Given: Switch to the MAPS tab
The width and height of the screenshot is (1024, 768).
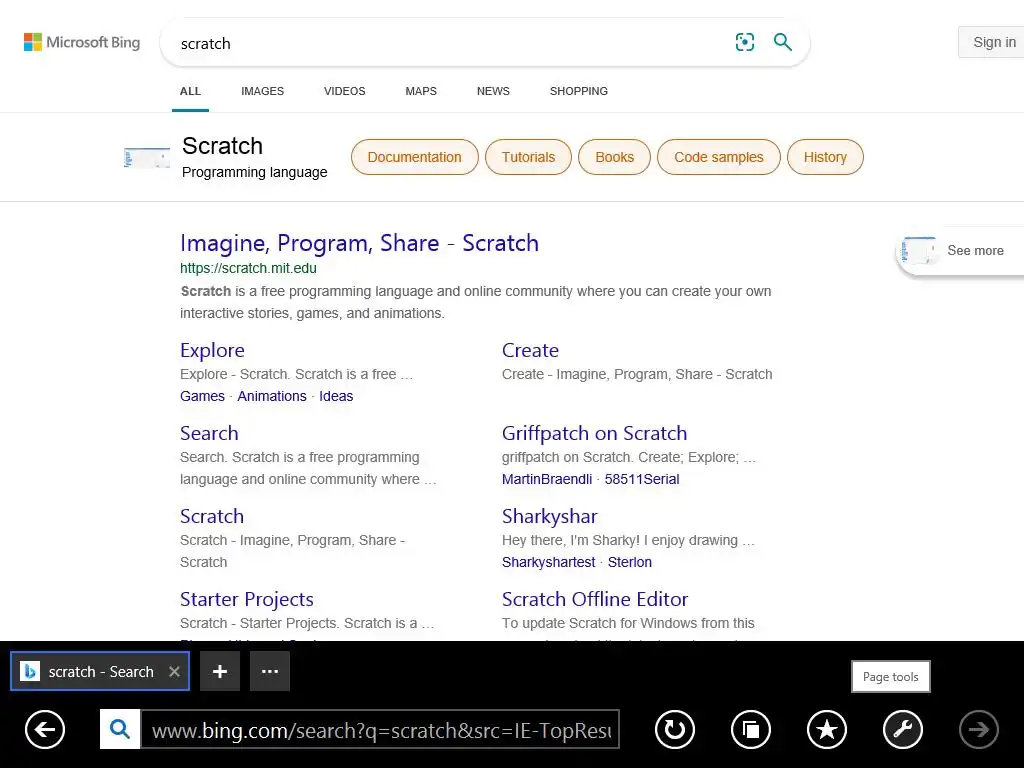Looking at the screenshot, I should pos(421,91).
